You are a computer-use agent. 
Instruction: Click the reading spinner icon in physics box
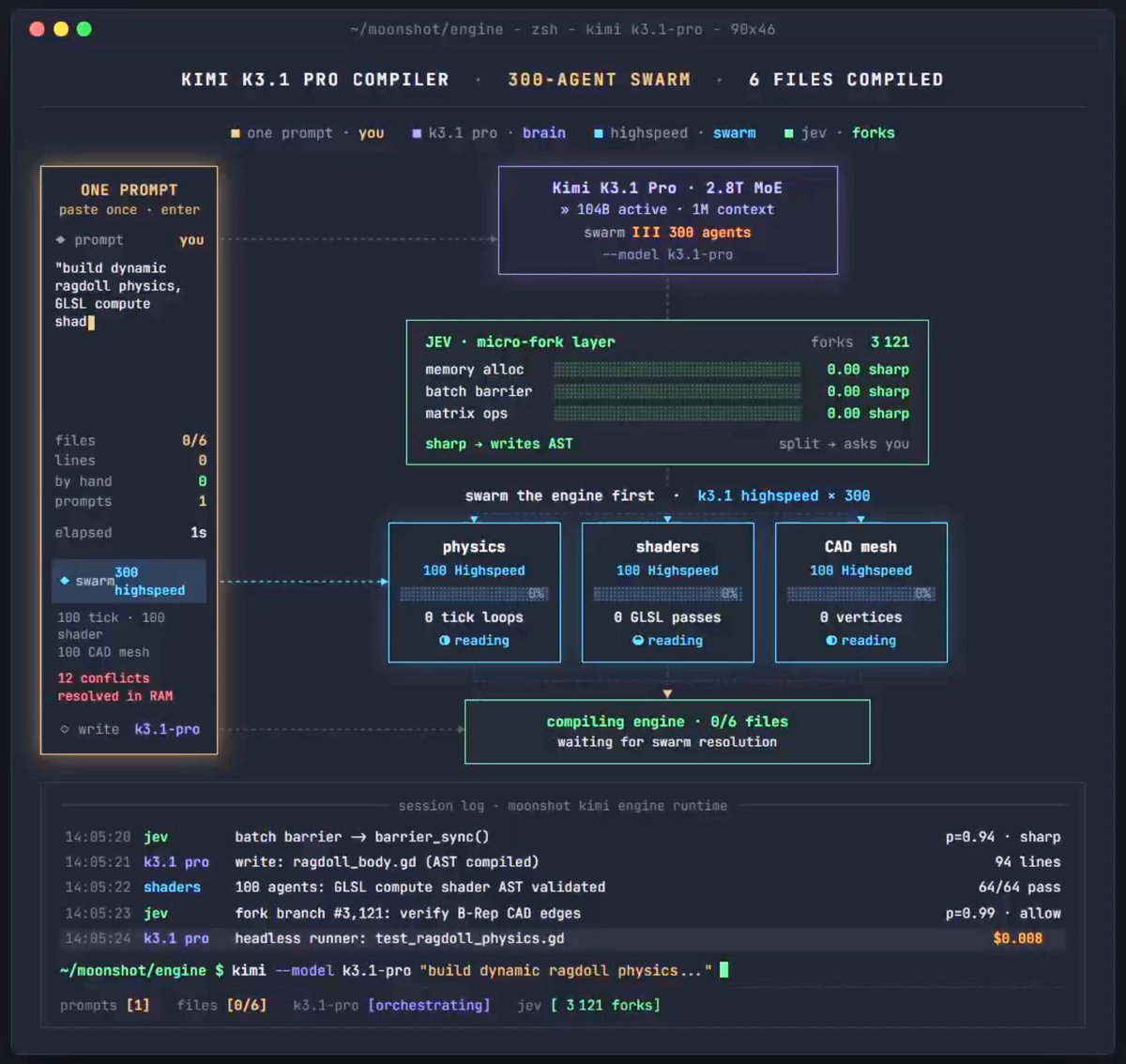[x=445, y=641]
